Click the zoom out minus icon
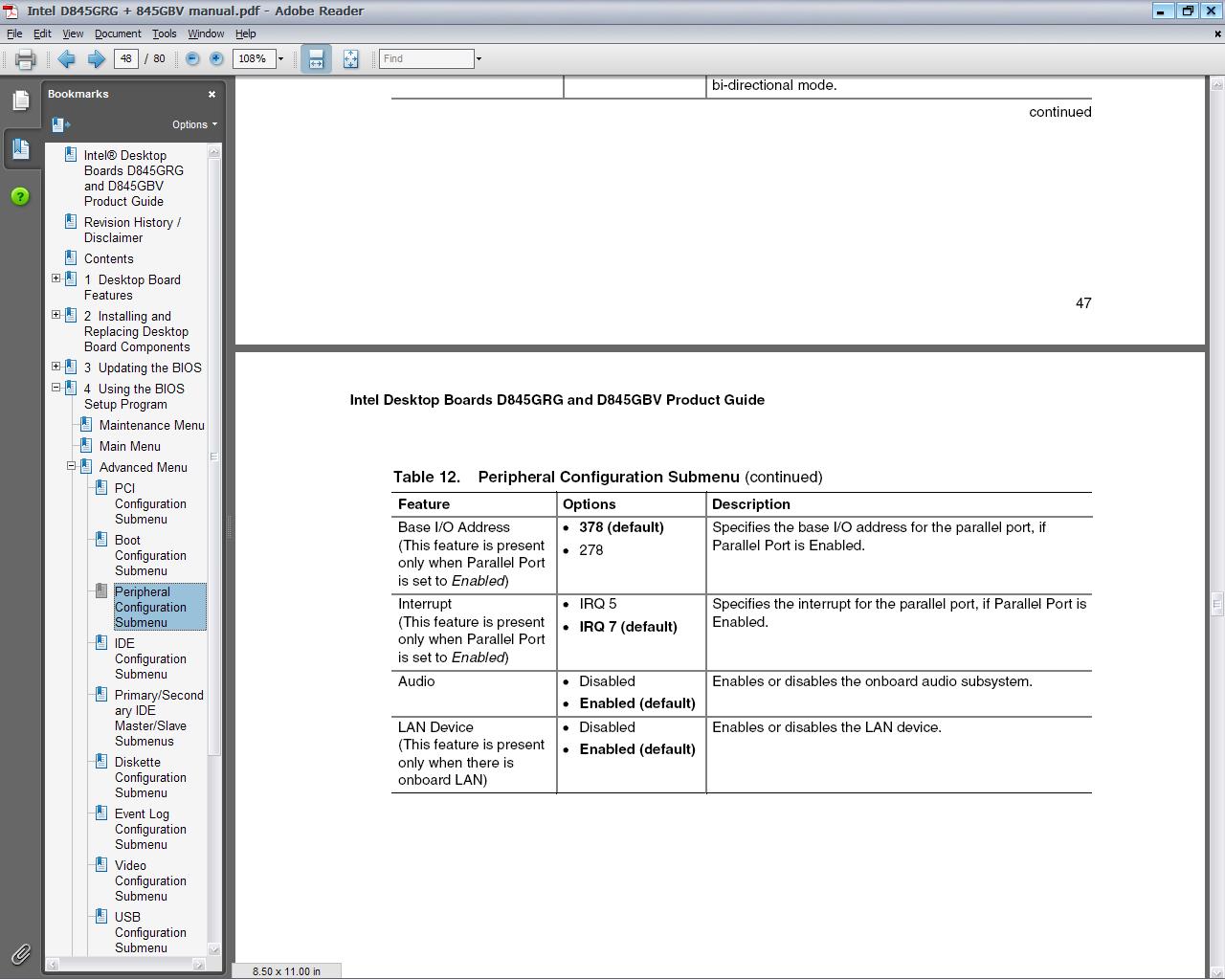This screenshot has width=1225, height=980. [x=192, y=58]
